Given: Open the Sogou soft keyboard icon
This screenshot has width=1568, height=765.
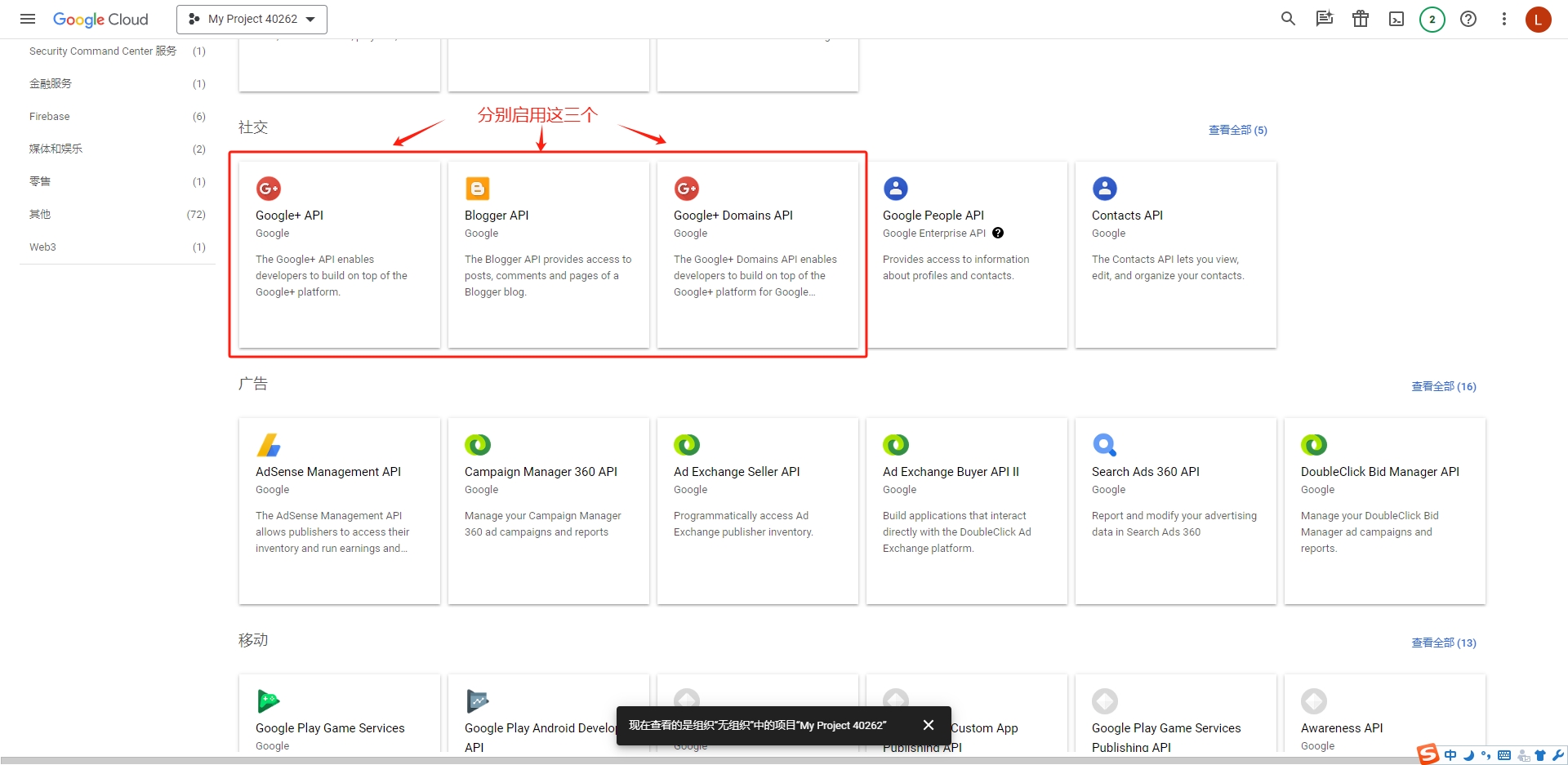Looking at the screenshot, I should point(1504,755).
